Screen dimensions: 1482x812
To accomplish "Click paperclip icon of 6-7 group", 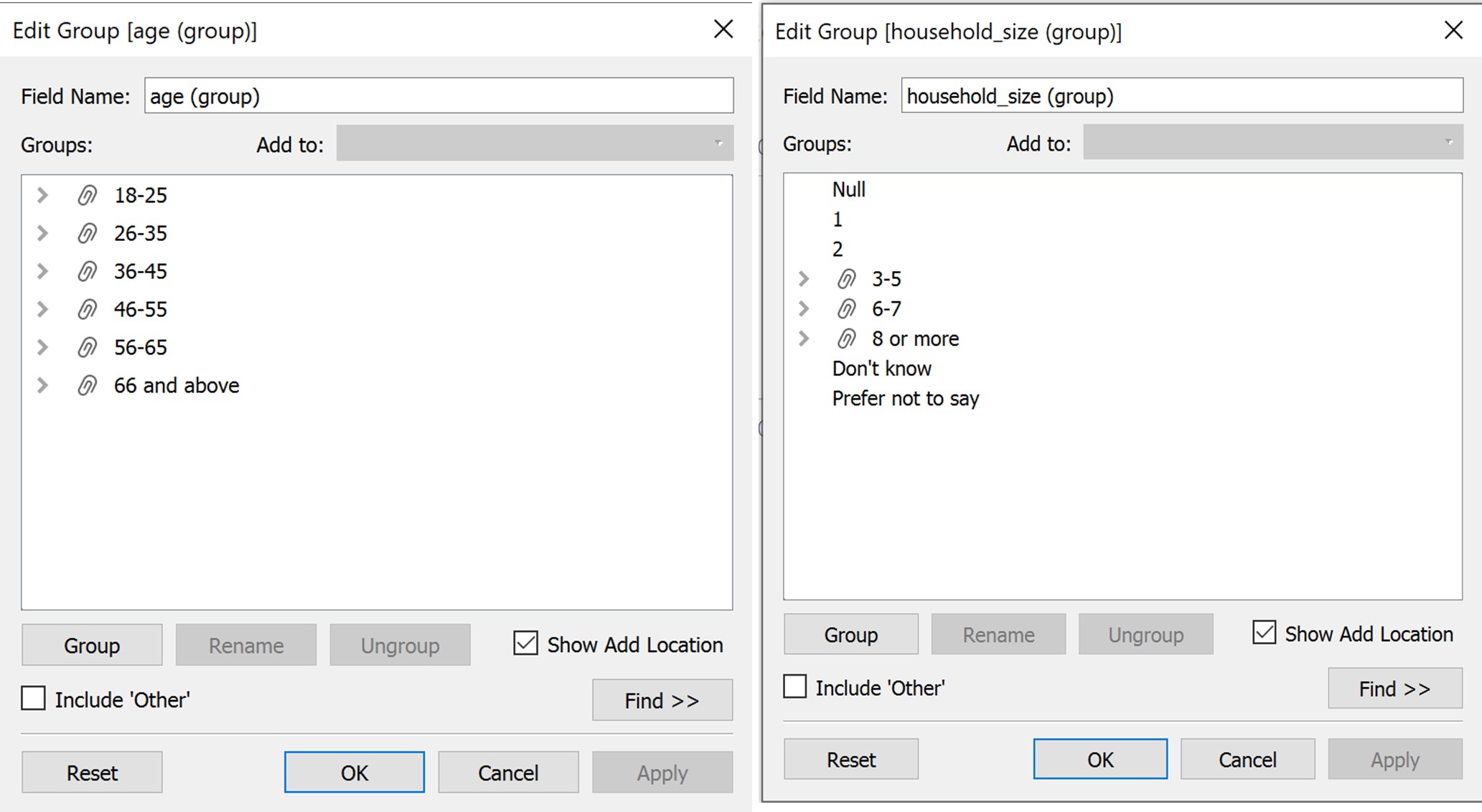I will [x=847, y=309].
